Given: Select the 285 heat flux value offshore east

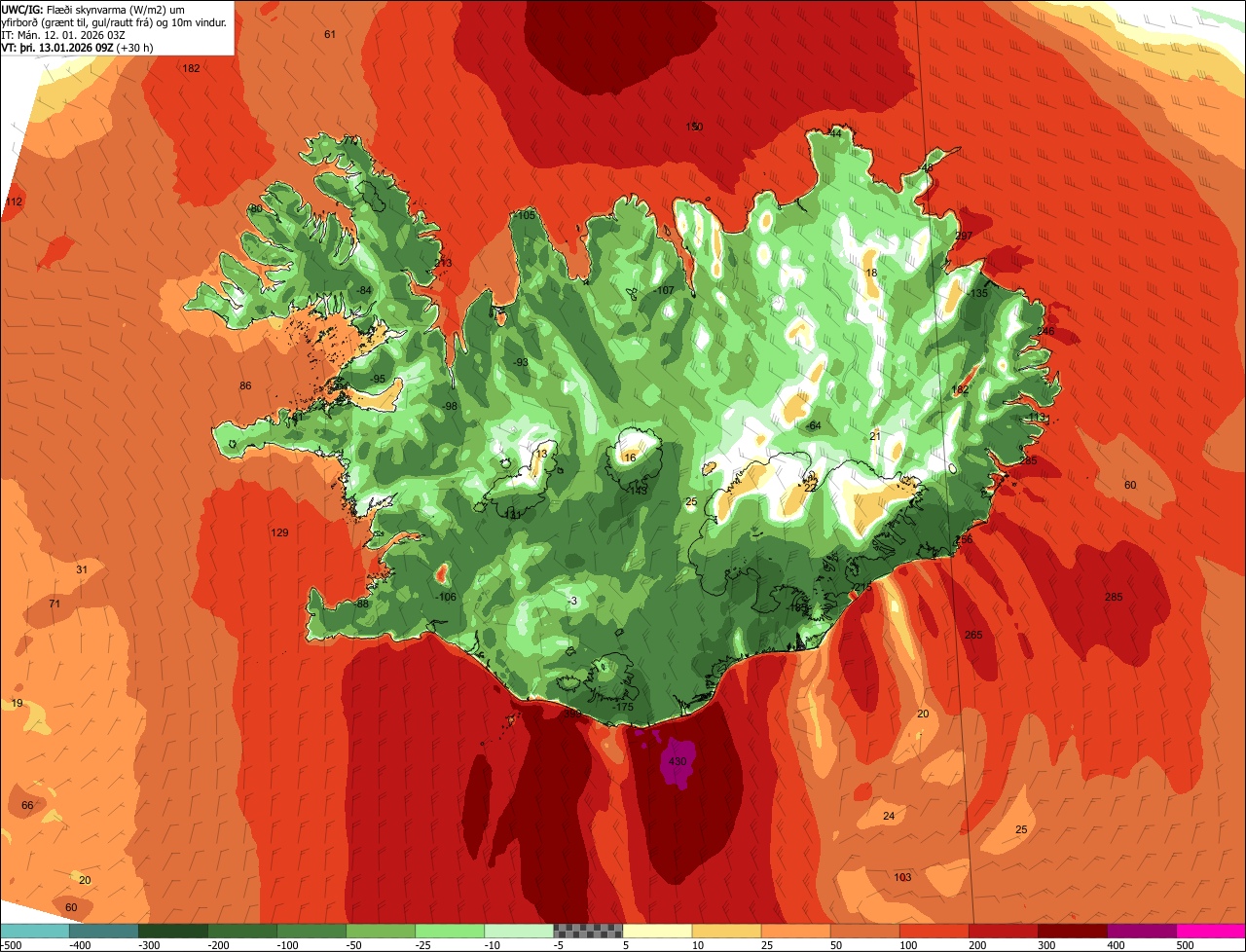Looking at the screenshot, I should (1114, 597).
